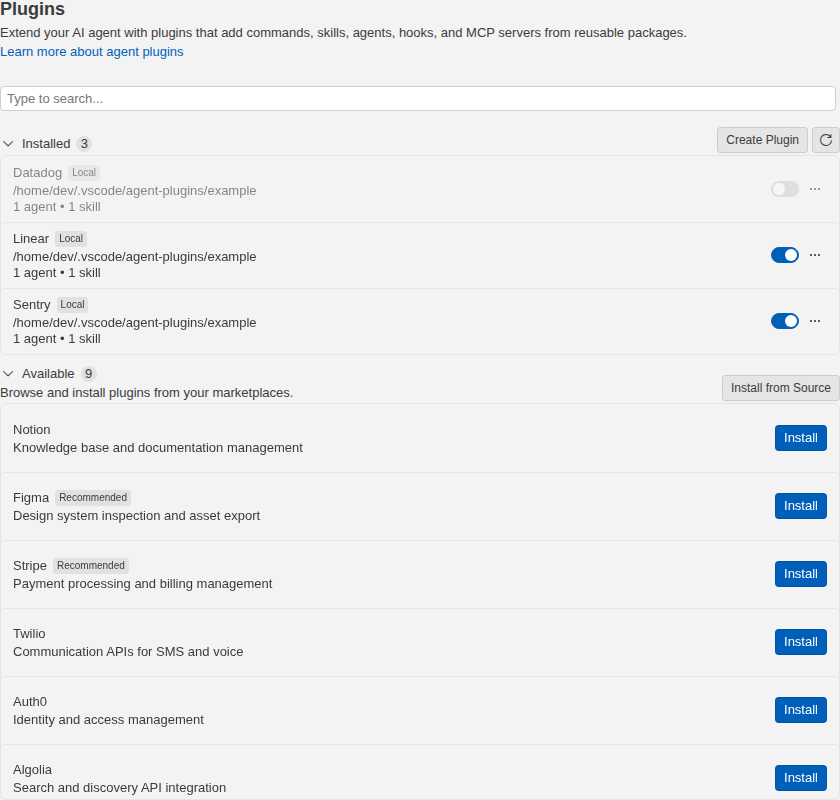Select the Auth0 plugin title

[x=30, y=702]
